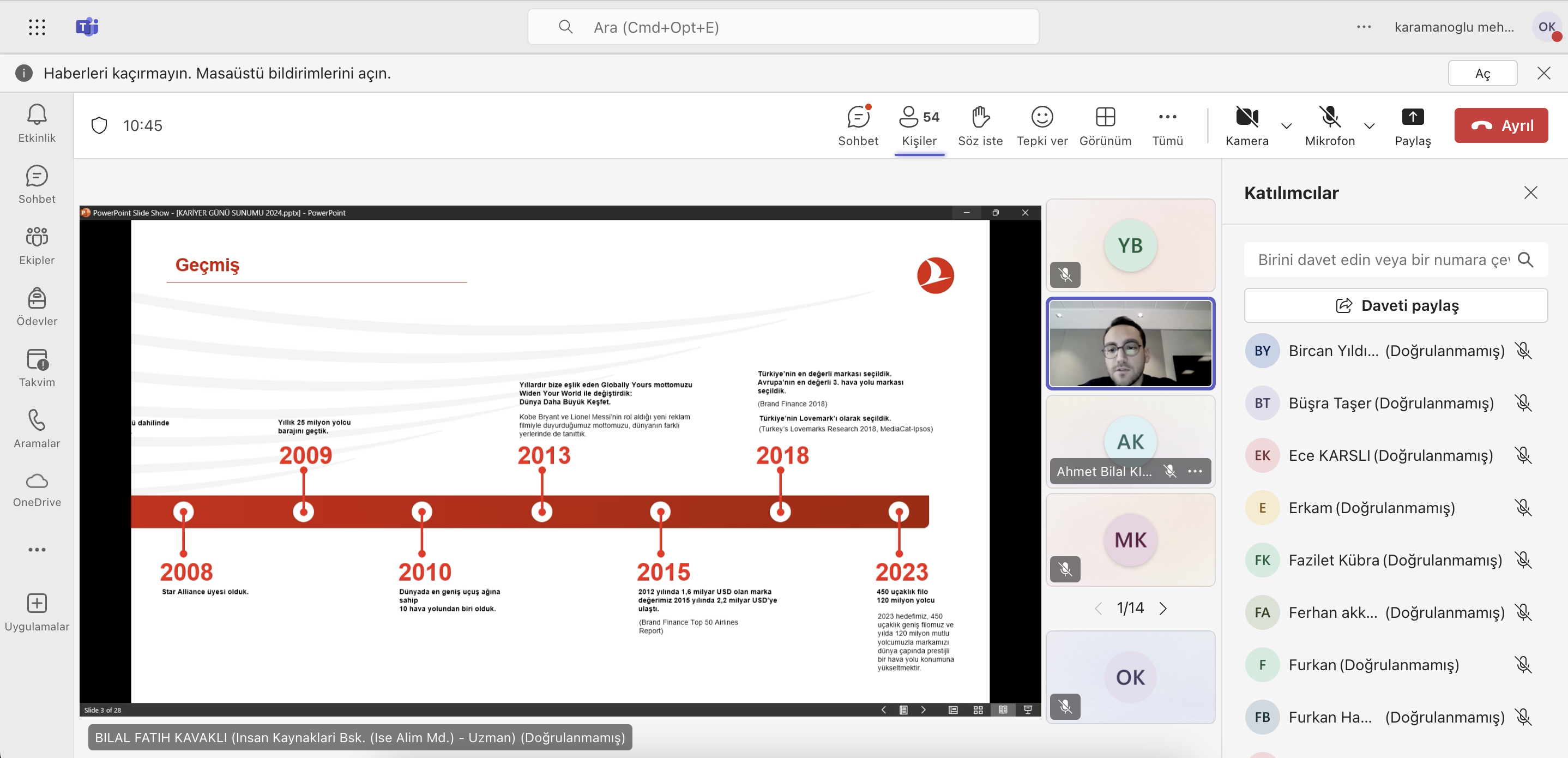Open the Tümü more actions menu
Viewport: 1568px width, 758px height.
coord(1167,125)
